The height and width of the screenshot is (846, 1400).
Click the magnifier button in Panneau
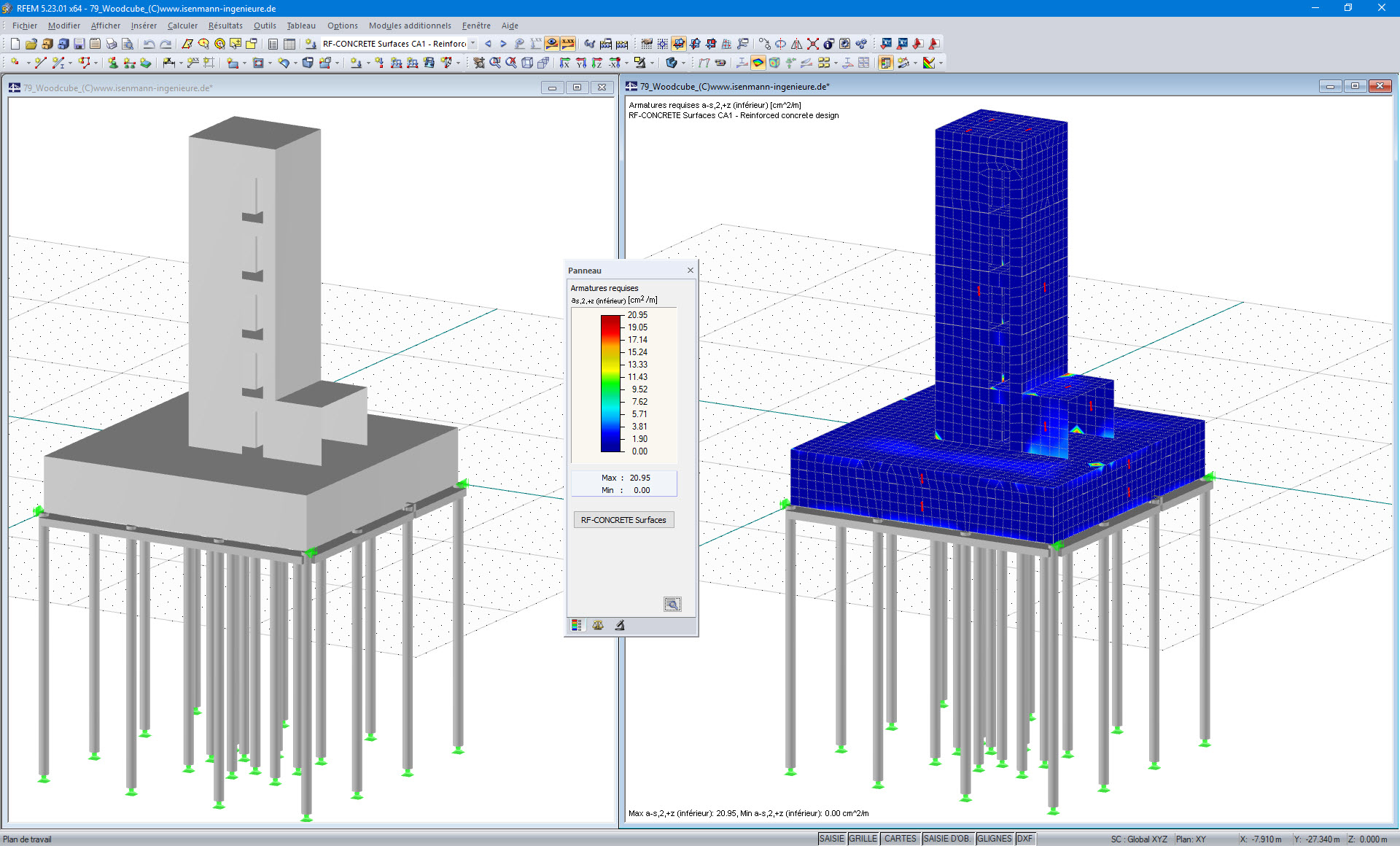672,604
